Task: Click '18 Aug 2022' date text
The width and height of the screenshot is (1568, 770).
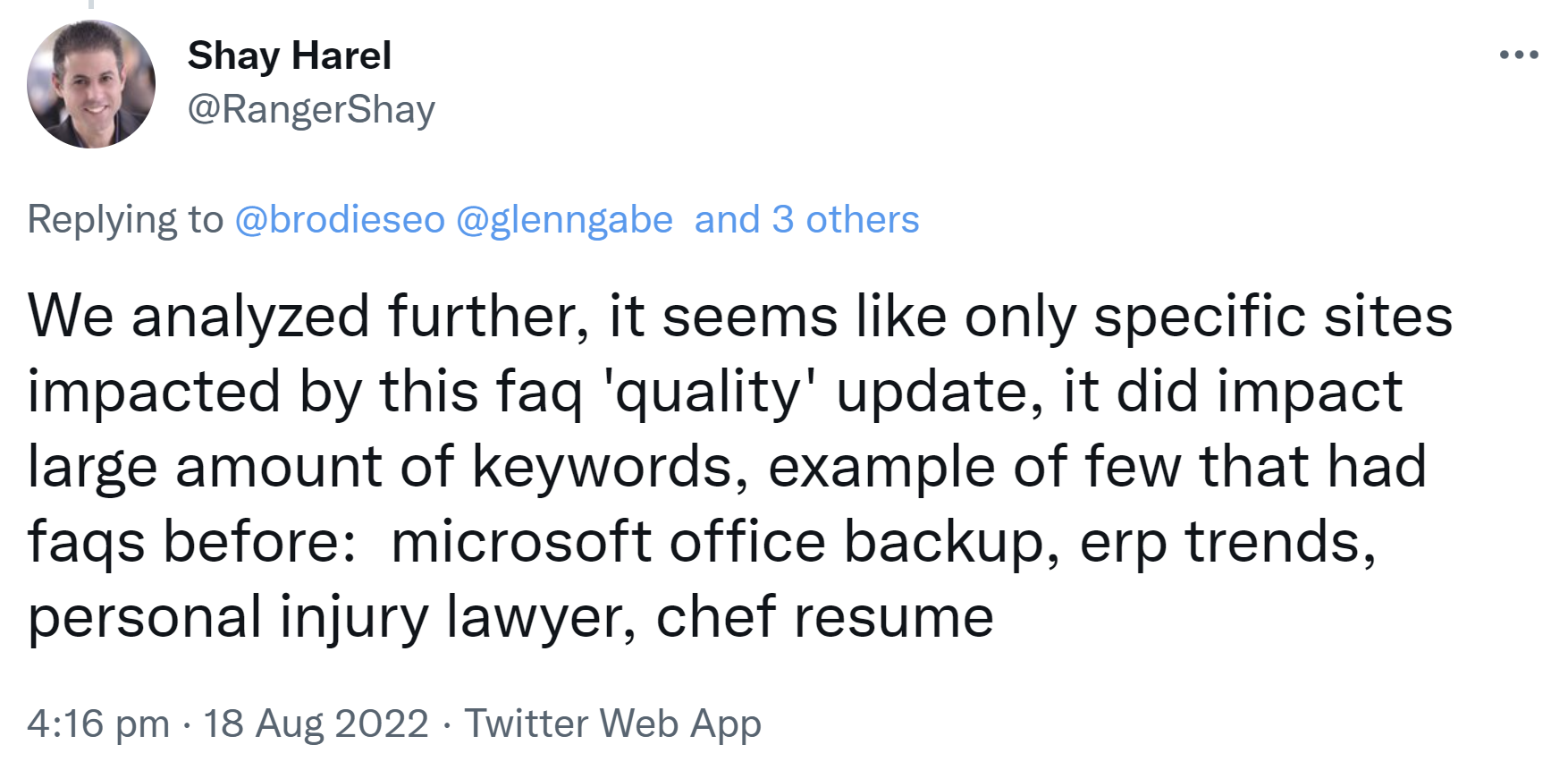Action: click(x=317, y=724)
